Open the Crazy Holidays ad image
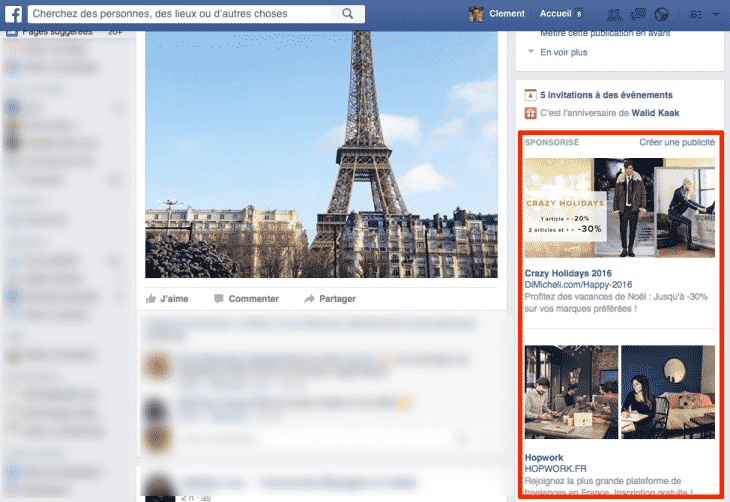 pos(619,208)
